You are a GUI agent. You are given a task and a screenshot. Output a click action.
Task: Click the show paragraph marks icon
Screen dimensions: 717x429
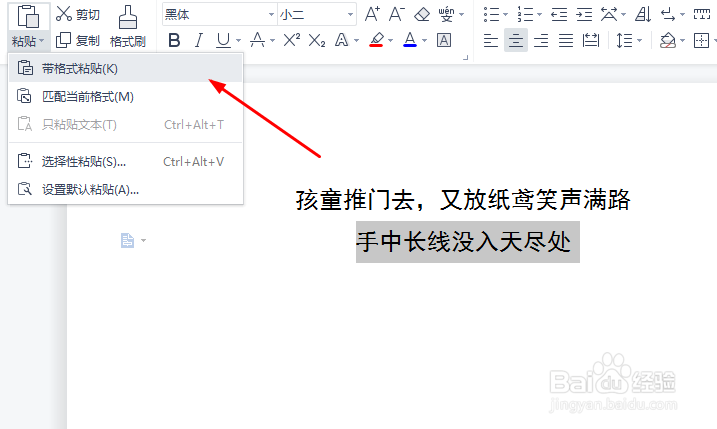(x=668, y=15)
